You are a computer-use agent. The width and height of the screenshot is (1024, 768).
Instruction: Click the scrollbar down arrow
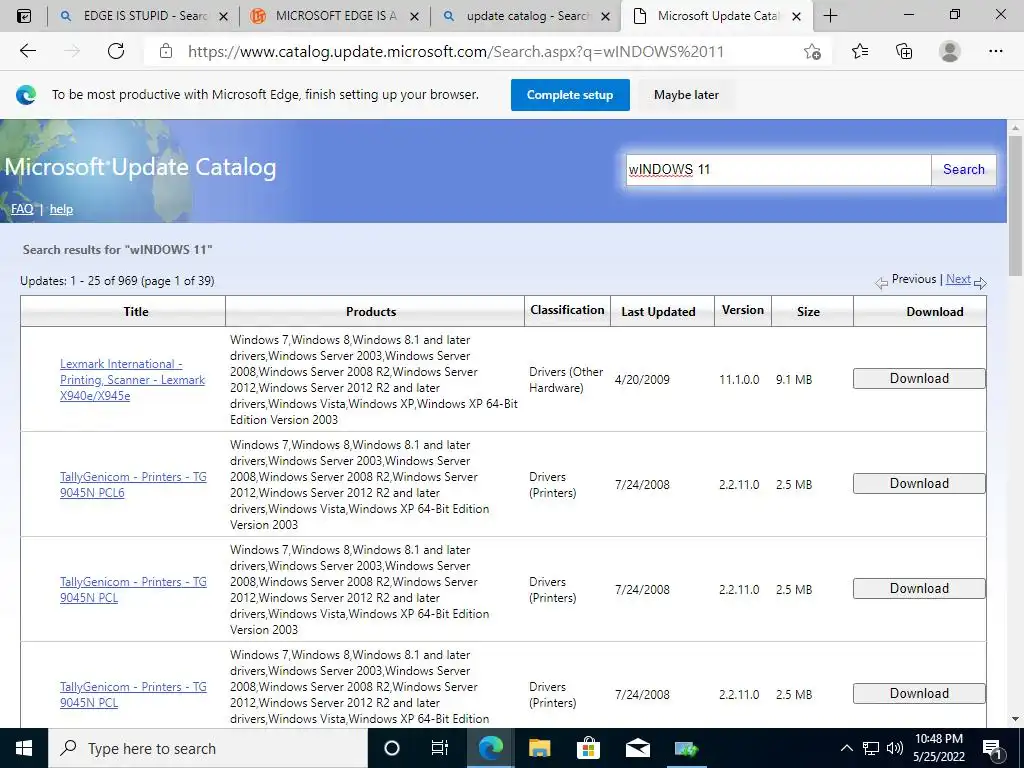[1015, 720]
